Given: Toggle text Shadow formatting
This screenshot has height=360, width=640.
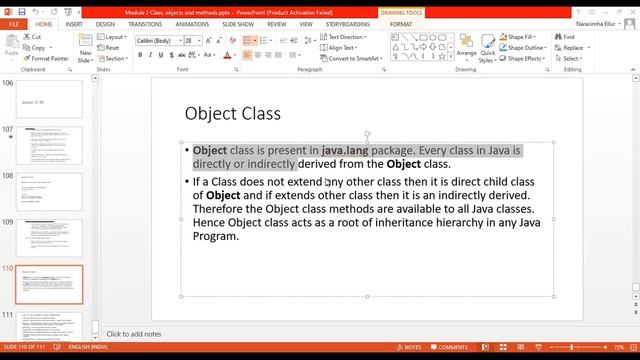Looking at the screenshot, I should click(171, 55).
